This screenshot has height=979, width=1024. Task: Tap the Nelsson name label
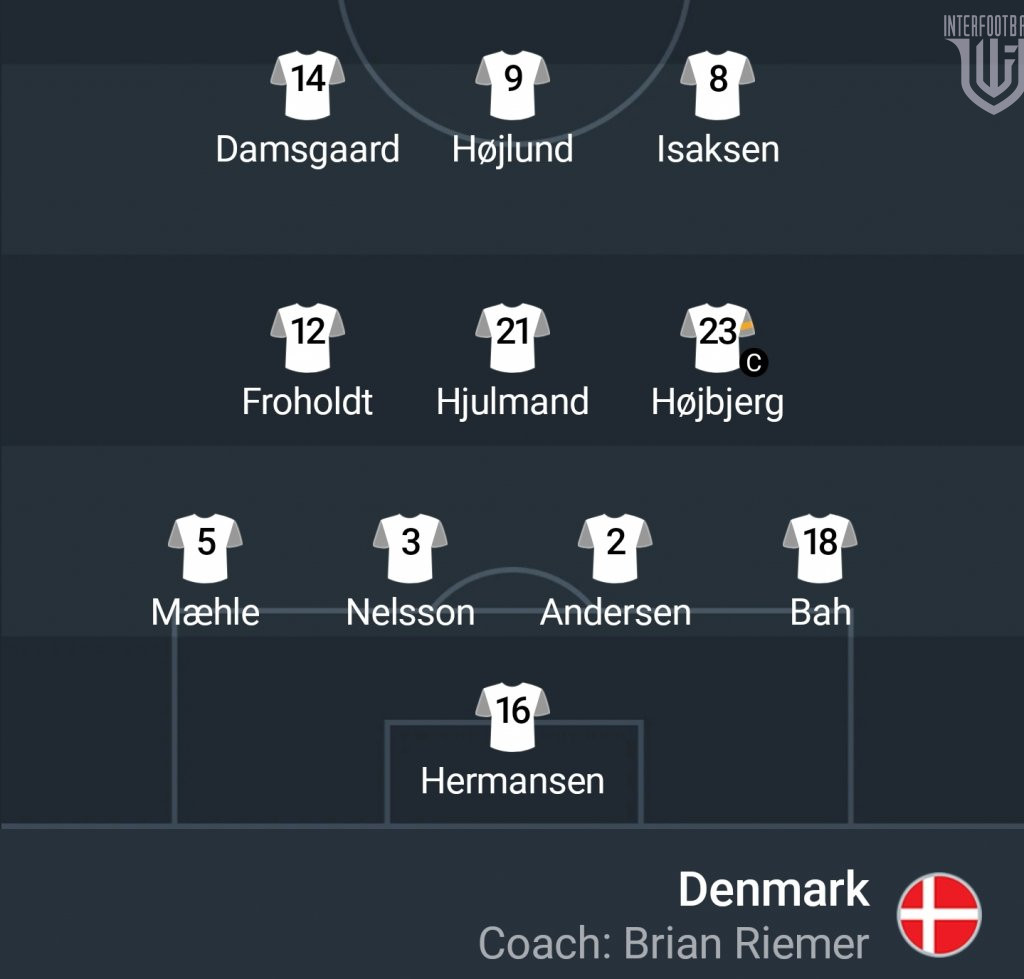tap(410, 613)
